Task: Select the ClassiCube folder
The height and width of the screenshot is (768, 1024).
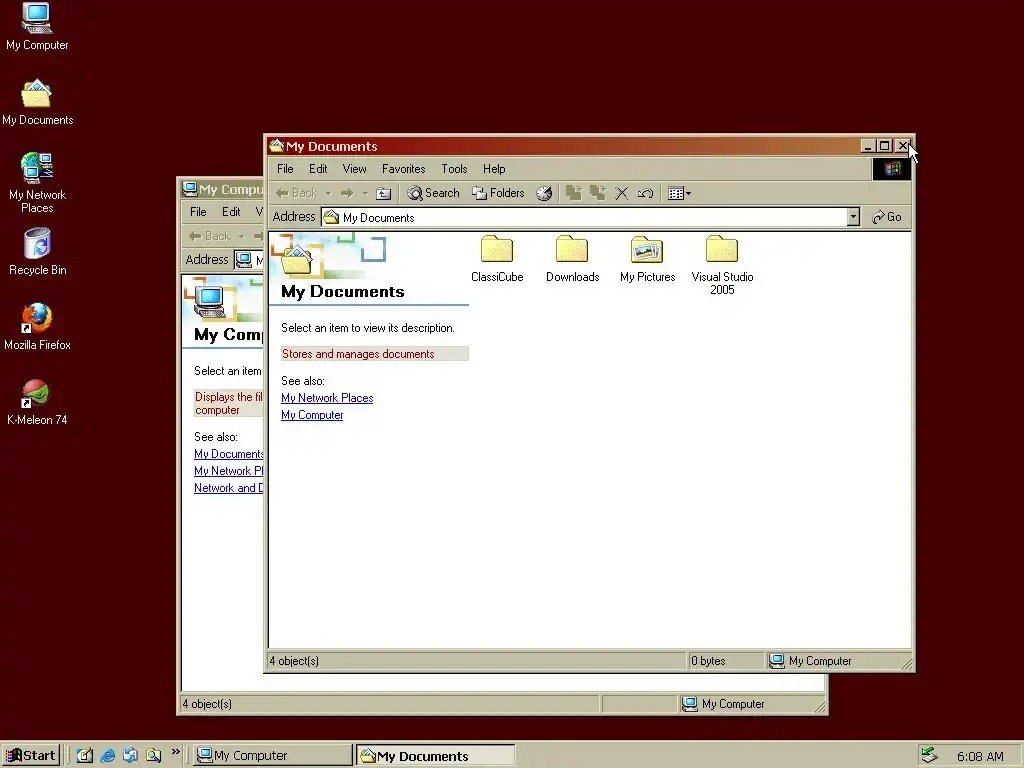Action: pos(497,259)
